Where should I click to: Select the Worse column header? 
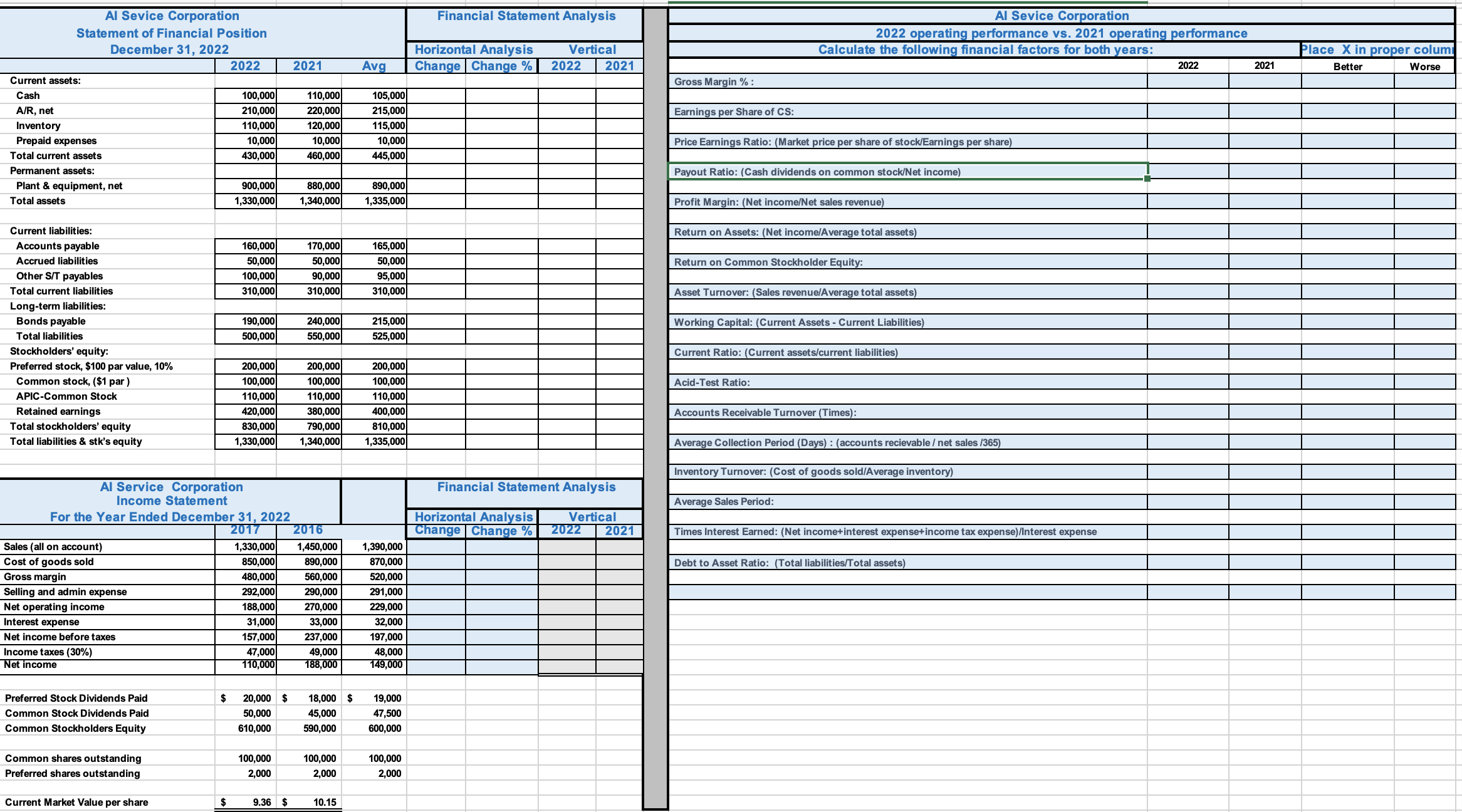[x=1426, y=67]
